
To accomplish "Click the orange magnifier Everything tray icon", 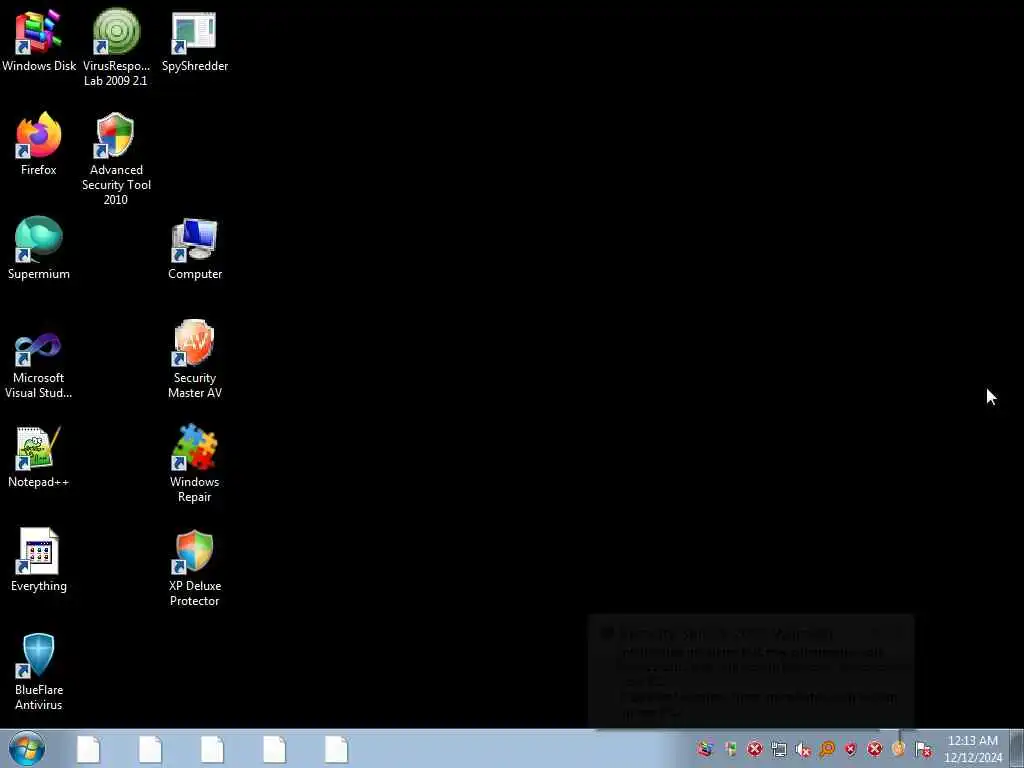I will click(x=827, y=749).
